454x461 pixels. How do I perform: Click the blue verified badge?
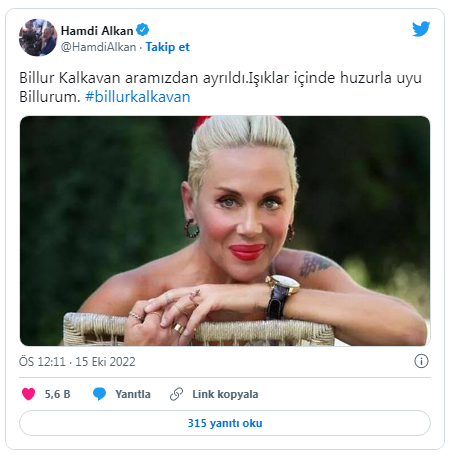tap(143, 30)
